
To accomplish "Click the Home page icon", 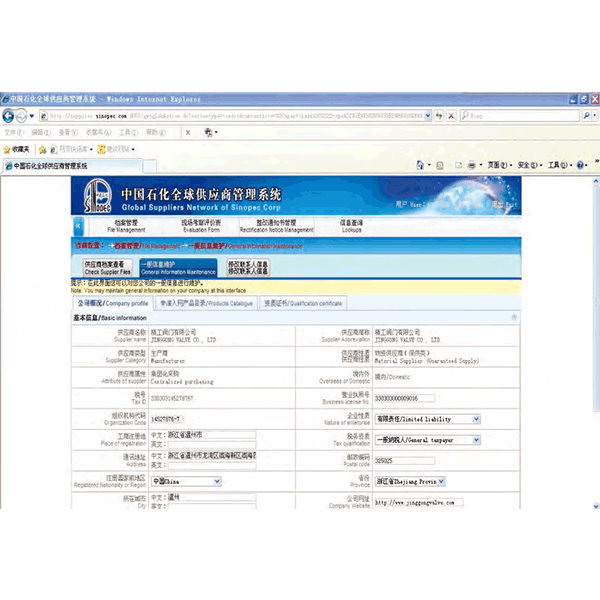I will click(420, 165).
